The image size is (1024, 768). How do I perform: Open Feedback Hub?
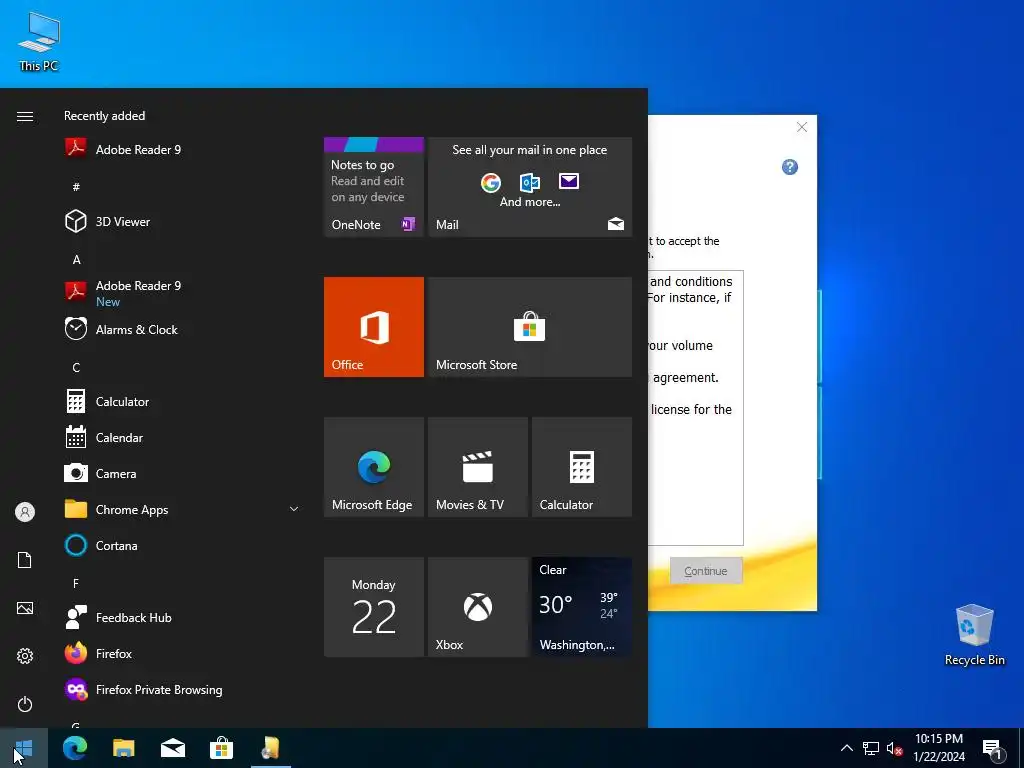(x=183, y=616)
